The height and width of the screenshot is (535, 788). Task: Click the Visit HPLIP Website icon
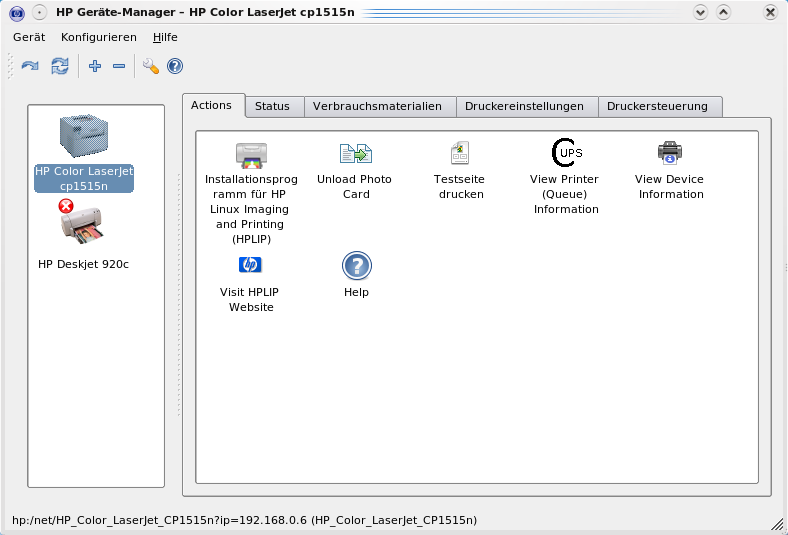point(250,264)
